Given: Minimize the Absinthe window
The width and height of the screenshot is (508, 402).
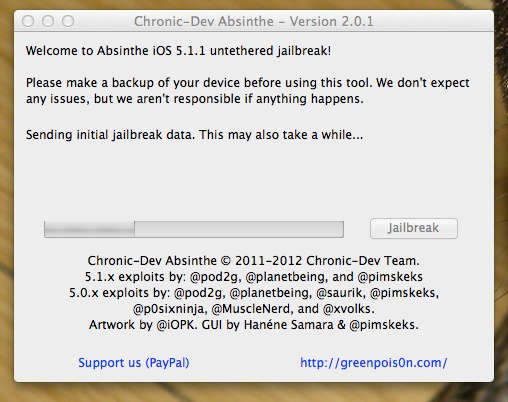Looking at the screenshot, I should 48,21.
